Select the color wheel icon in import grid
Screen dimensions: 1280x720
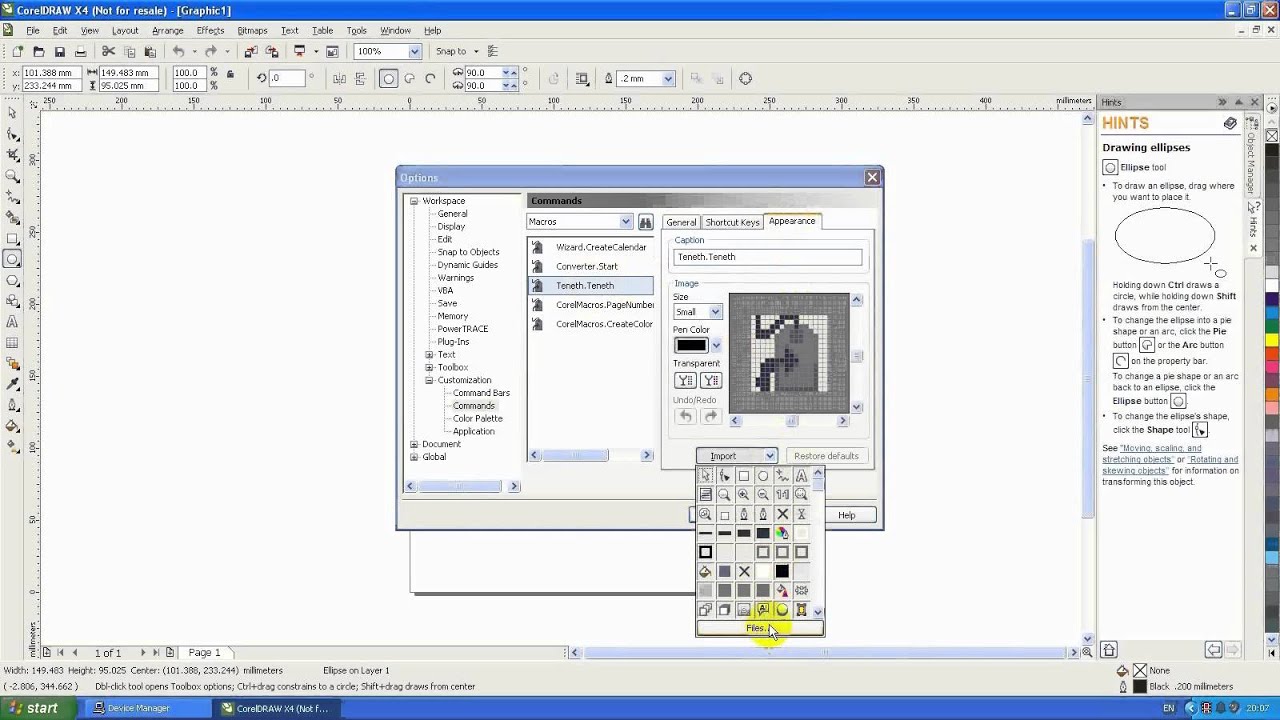tap(782, 533)
